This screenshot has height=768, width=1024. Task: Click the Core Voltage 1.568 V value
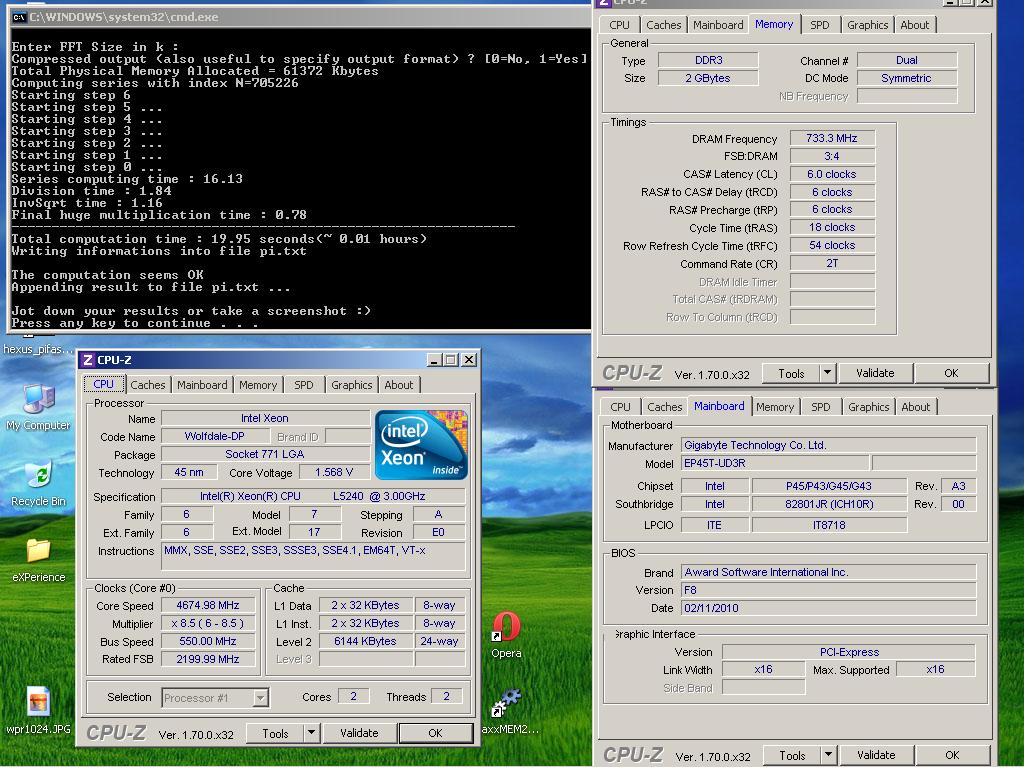tap(334, 472)
